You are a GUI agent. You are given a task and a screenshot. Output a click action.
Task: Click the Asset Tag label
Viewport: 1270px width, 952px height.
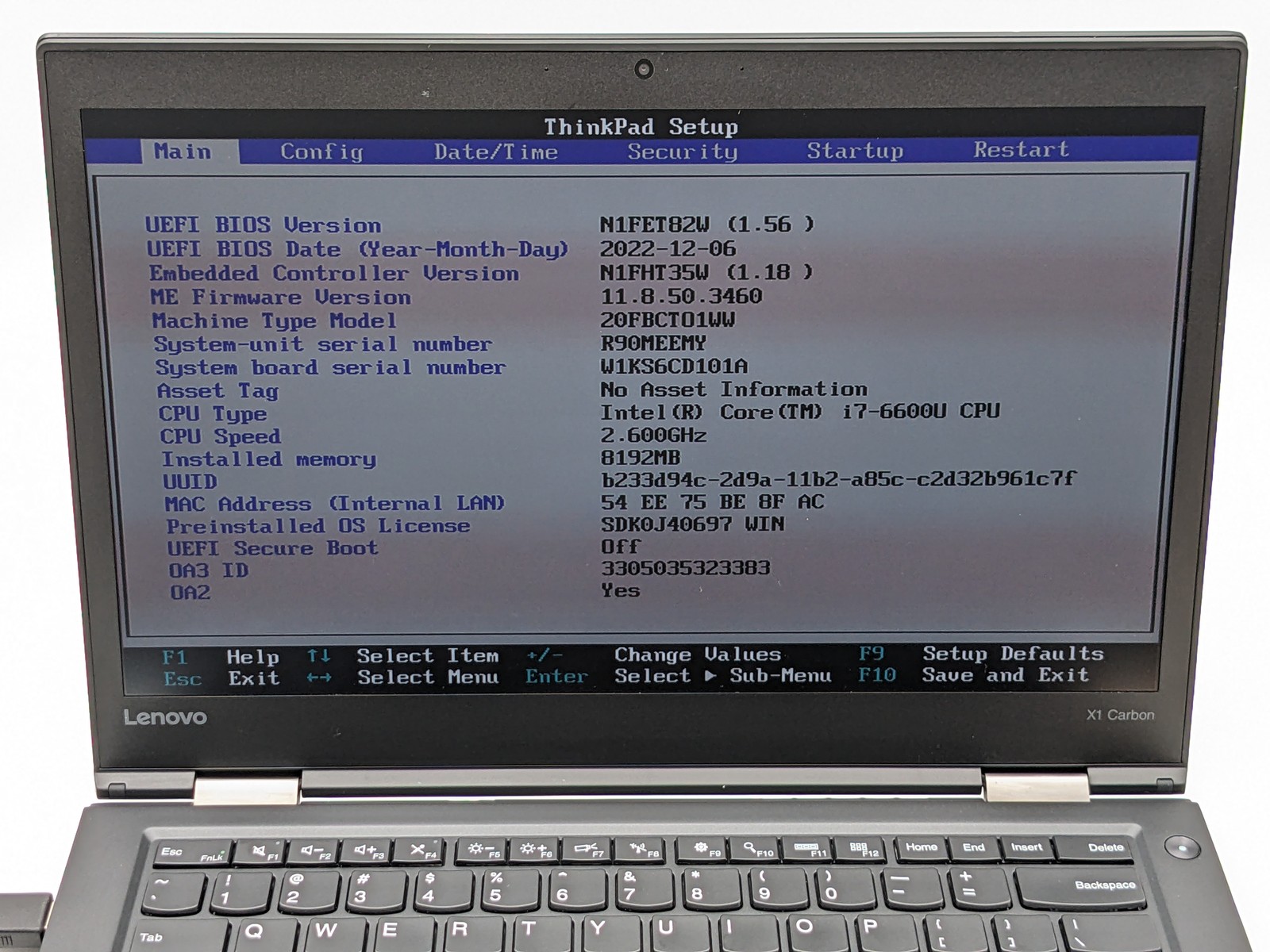(x=217, y=391)
